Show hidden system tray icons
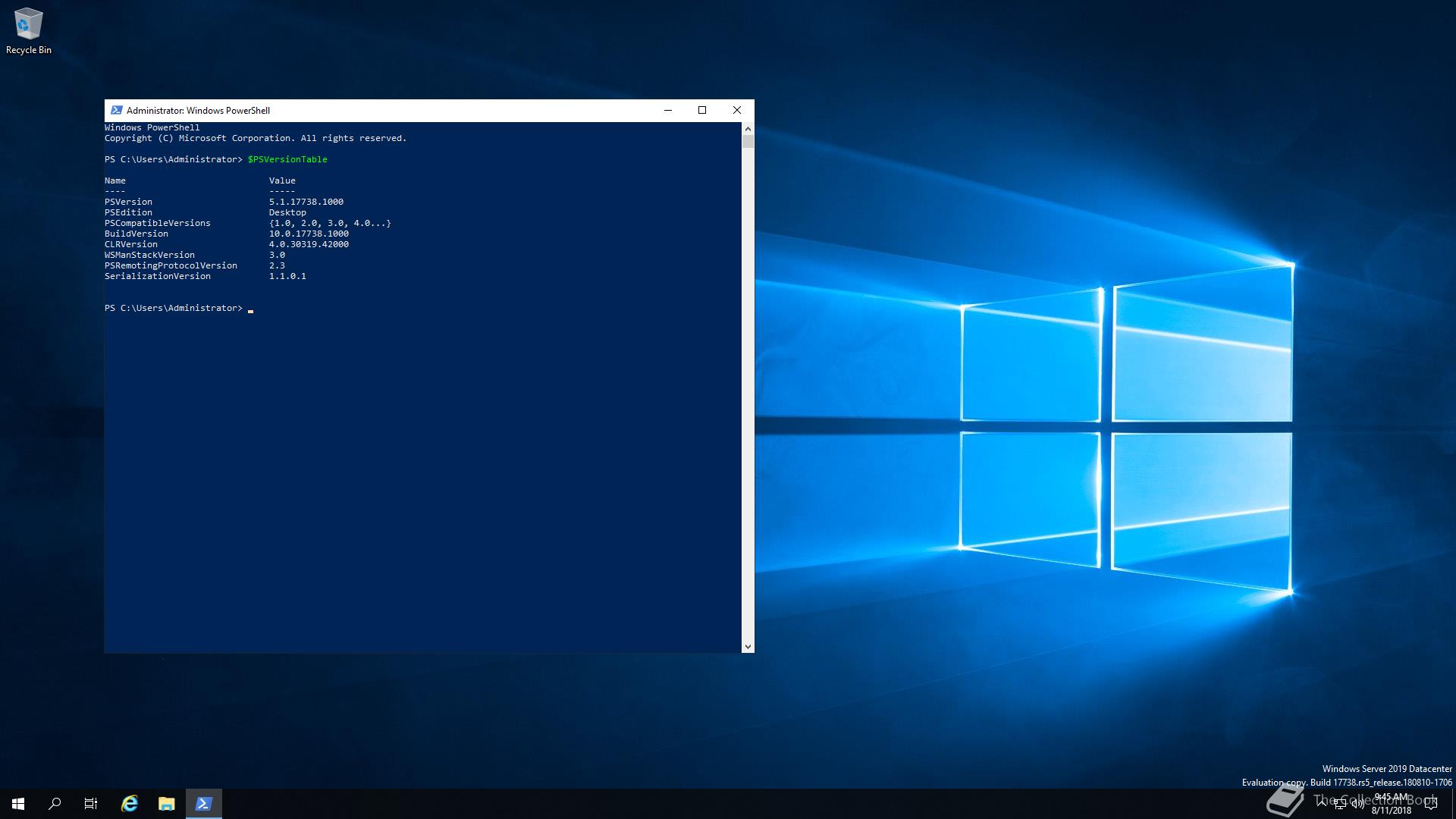Viewport: 1456px width, 819px height. [1322, 804]
